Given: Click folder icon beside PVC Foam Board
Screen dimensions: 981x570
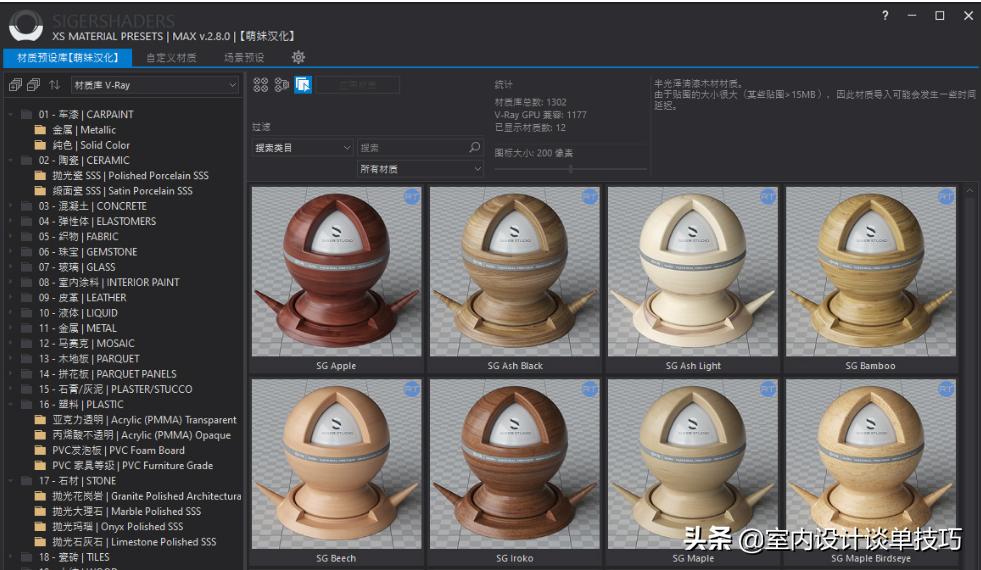Looking at the screenshot, I should [41, 450].
